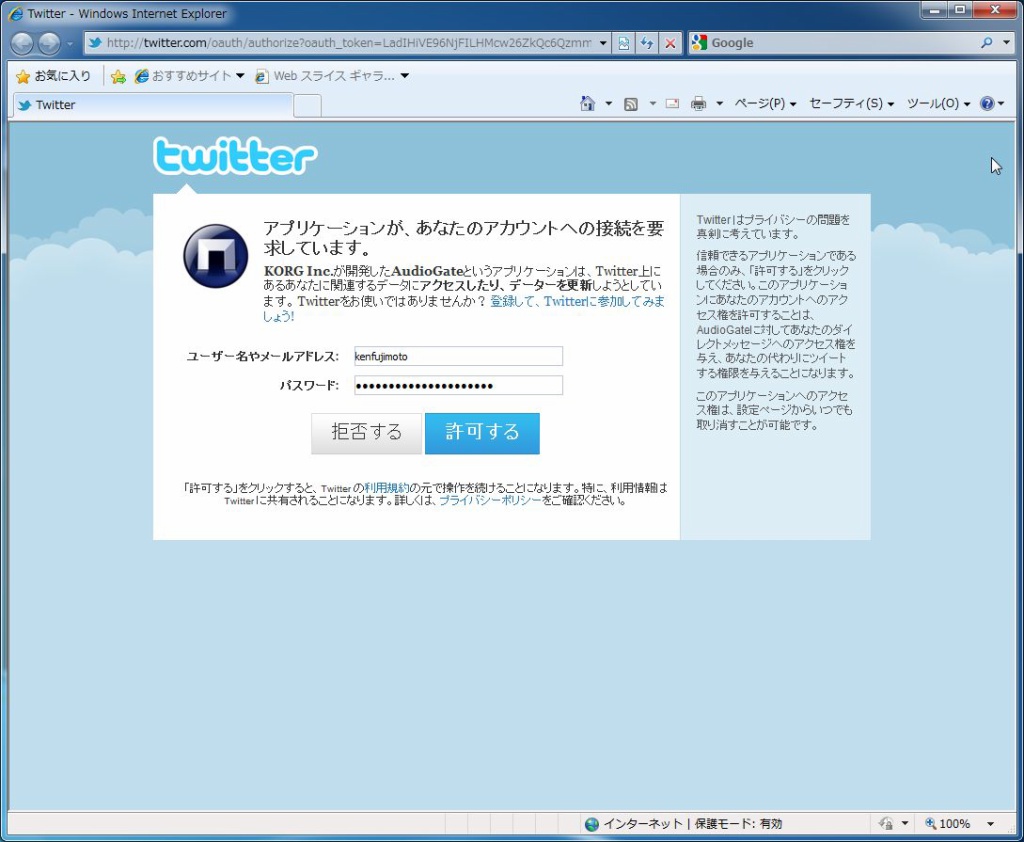Click the 拒否する deny button
This screenshot has width=1024, height=842.
click(x=366, y=433)
